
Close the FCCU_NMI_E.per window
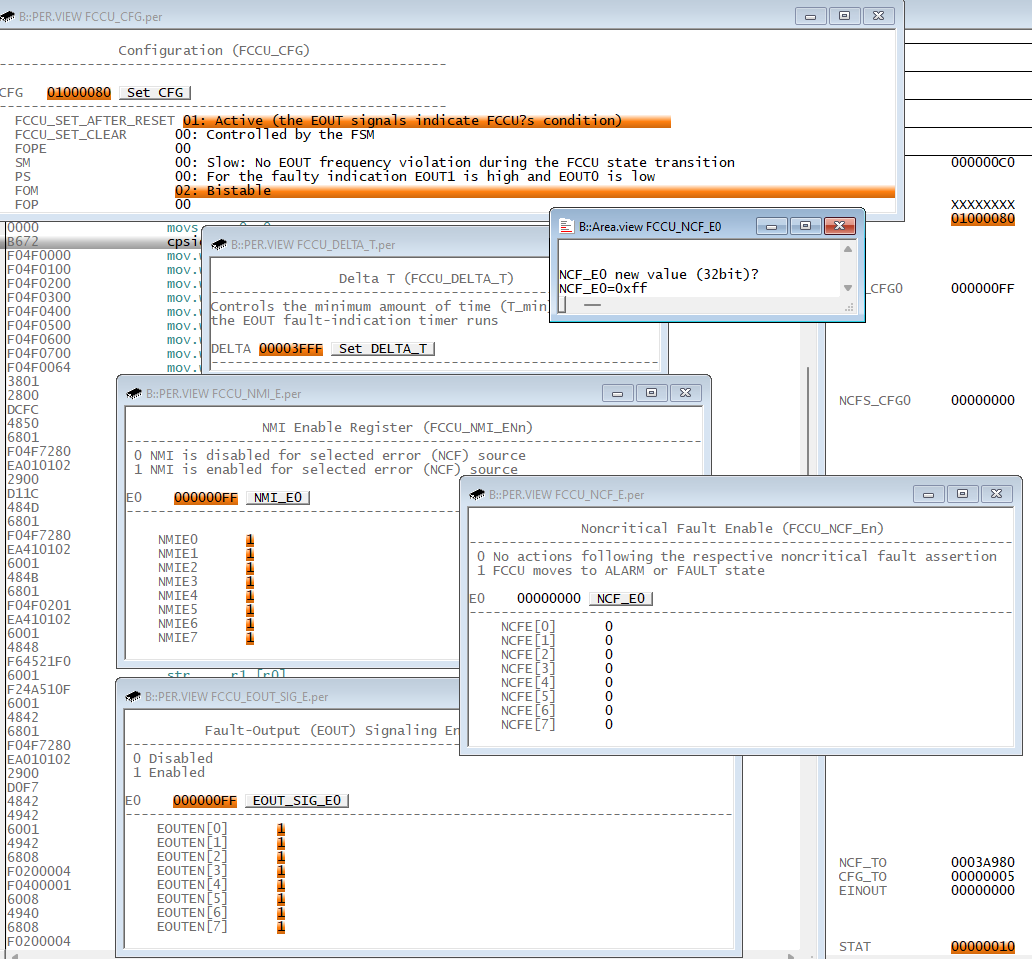[685, 394]
